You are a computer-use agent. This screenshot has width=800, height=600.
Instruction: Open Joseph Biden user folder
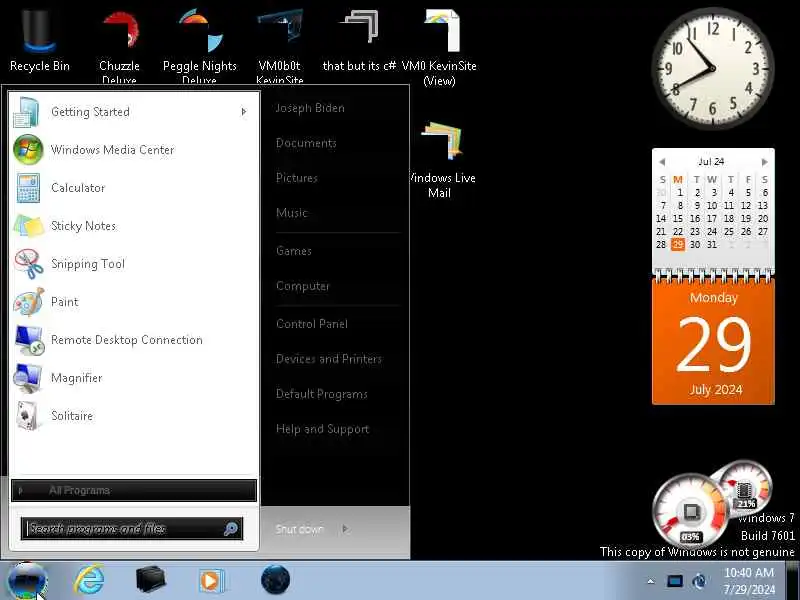(x=310, y=108)
